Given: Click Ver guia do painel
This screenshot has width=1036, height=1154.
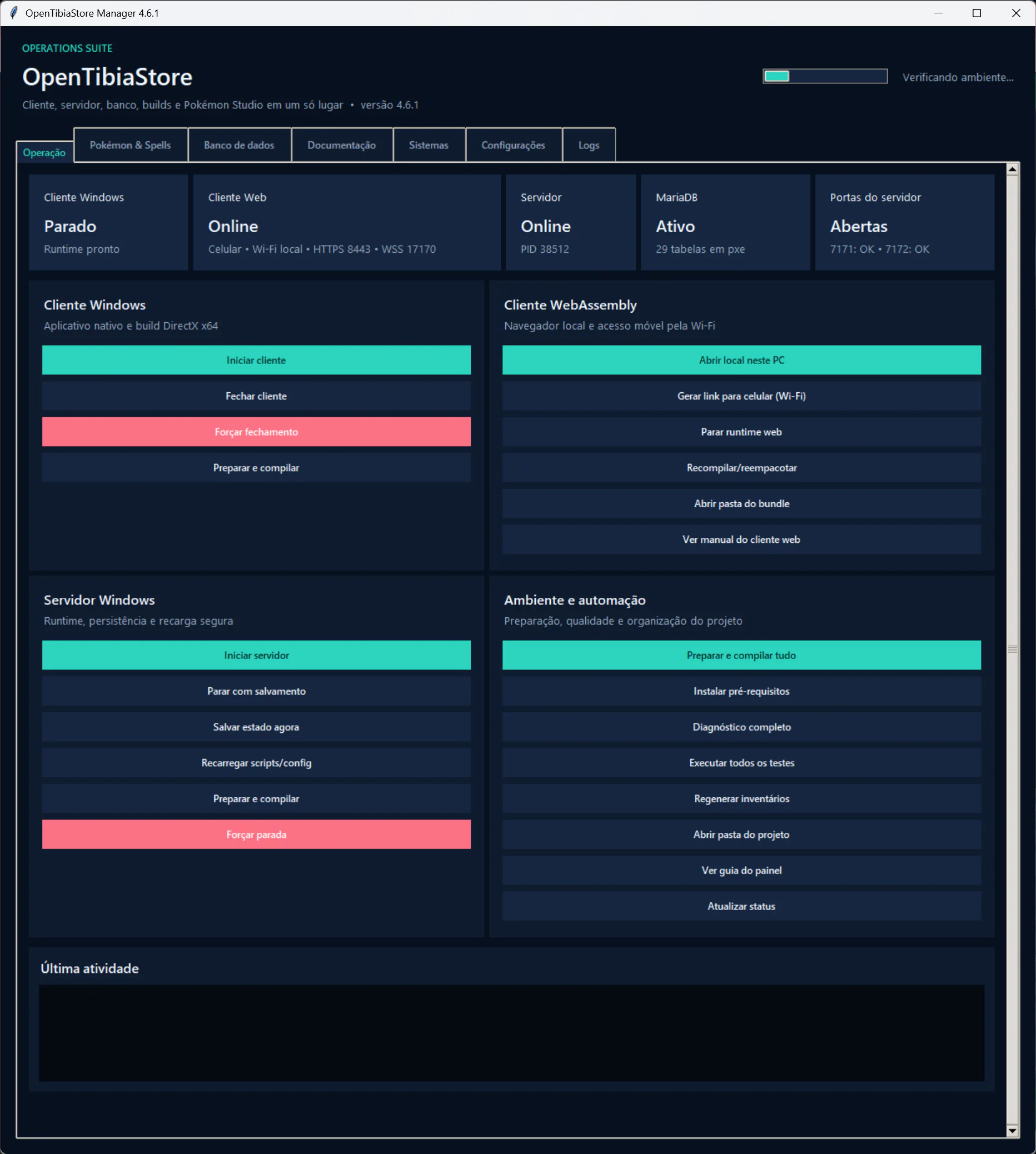Looking at the screenshot, I should [x=742, y=871].
